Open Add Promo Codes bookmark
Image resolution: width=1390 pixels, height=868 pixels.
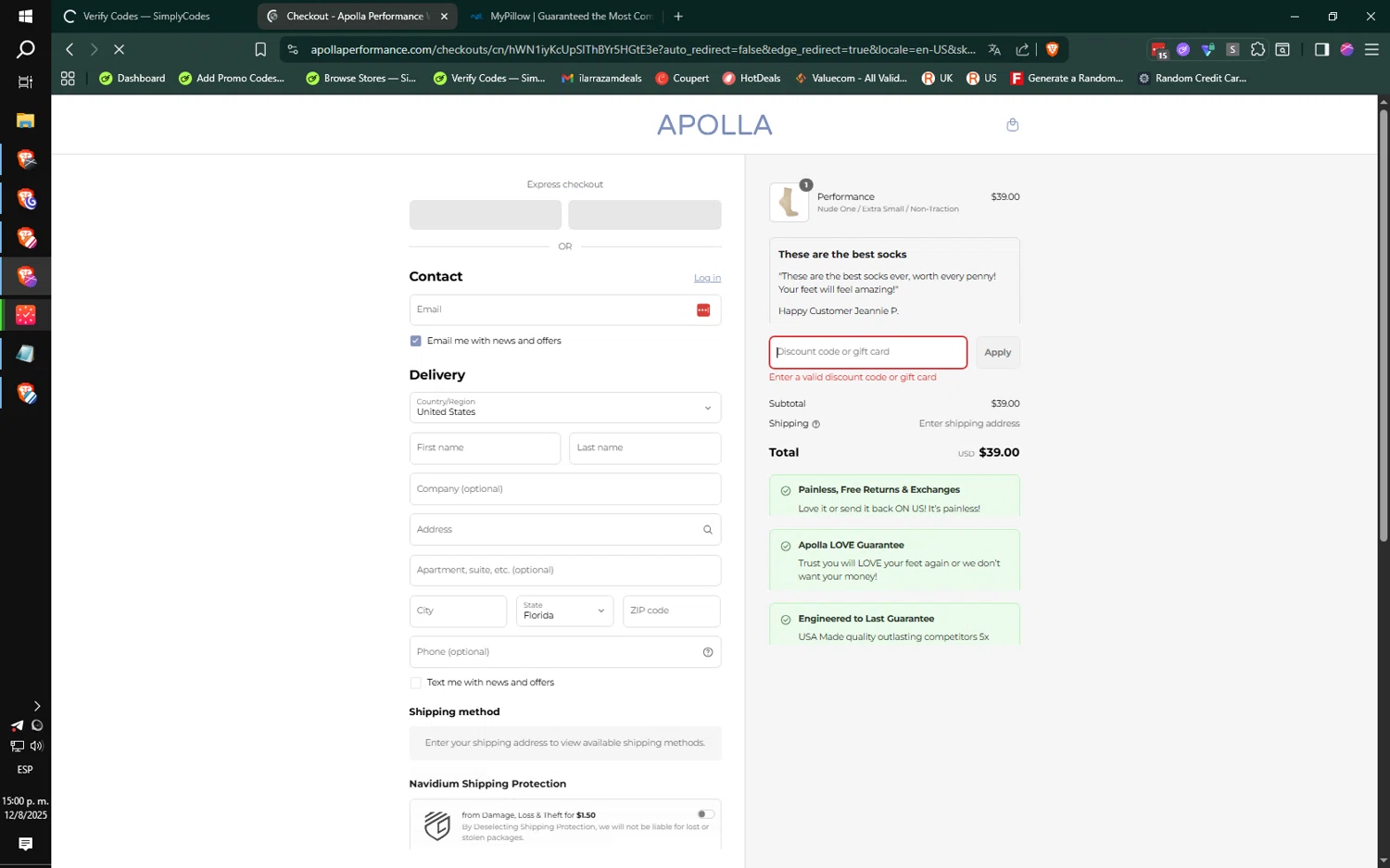pos(232,79)
